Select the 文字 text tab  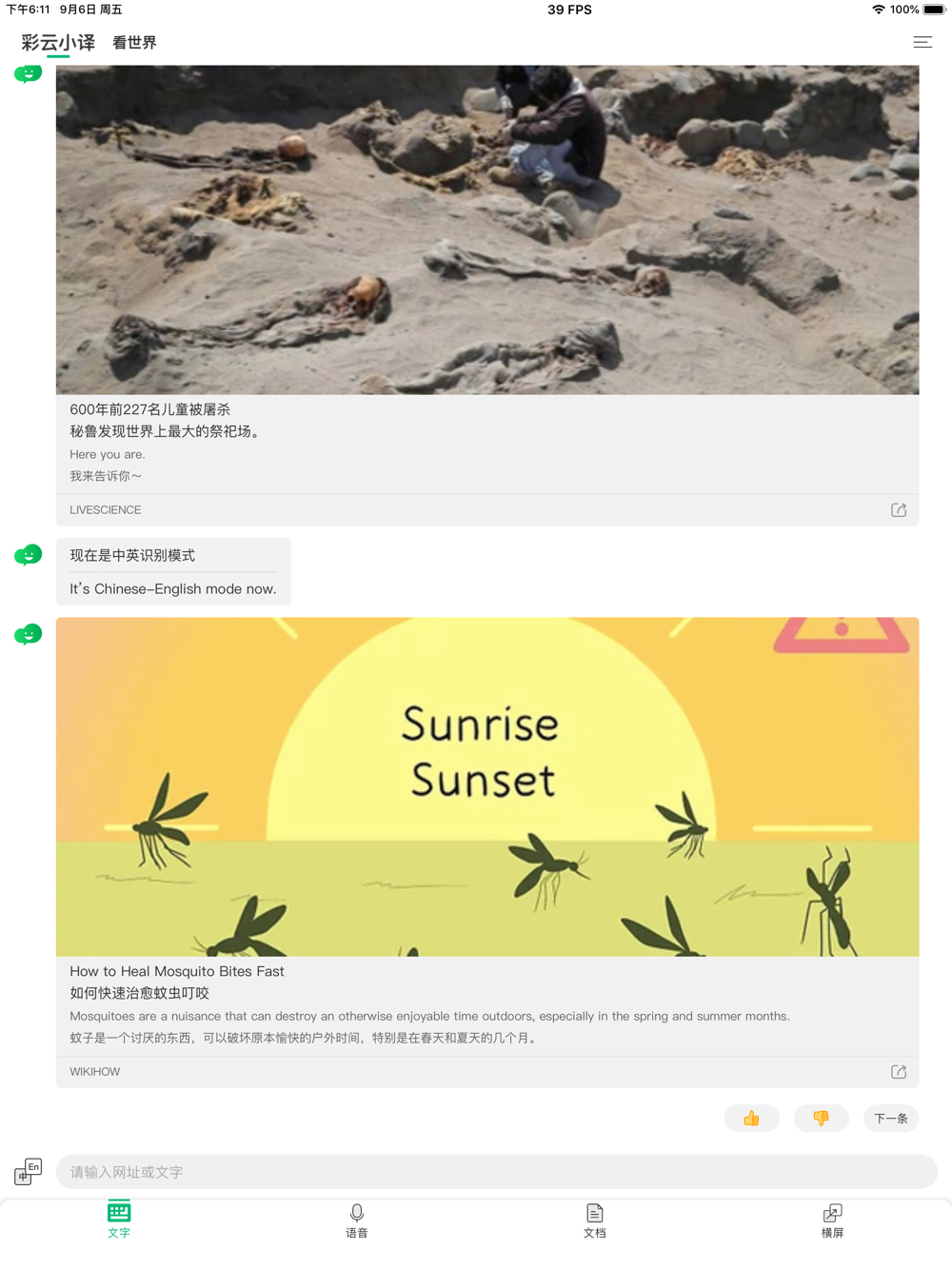[119, 1220]
